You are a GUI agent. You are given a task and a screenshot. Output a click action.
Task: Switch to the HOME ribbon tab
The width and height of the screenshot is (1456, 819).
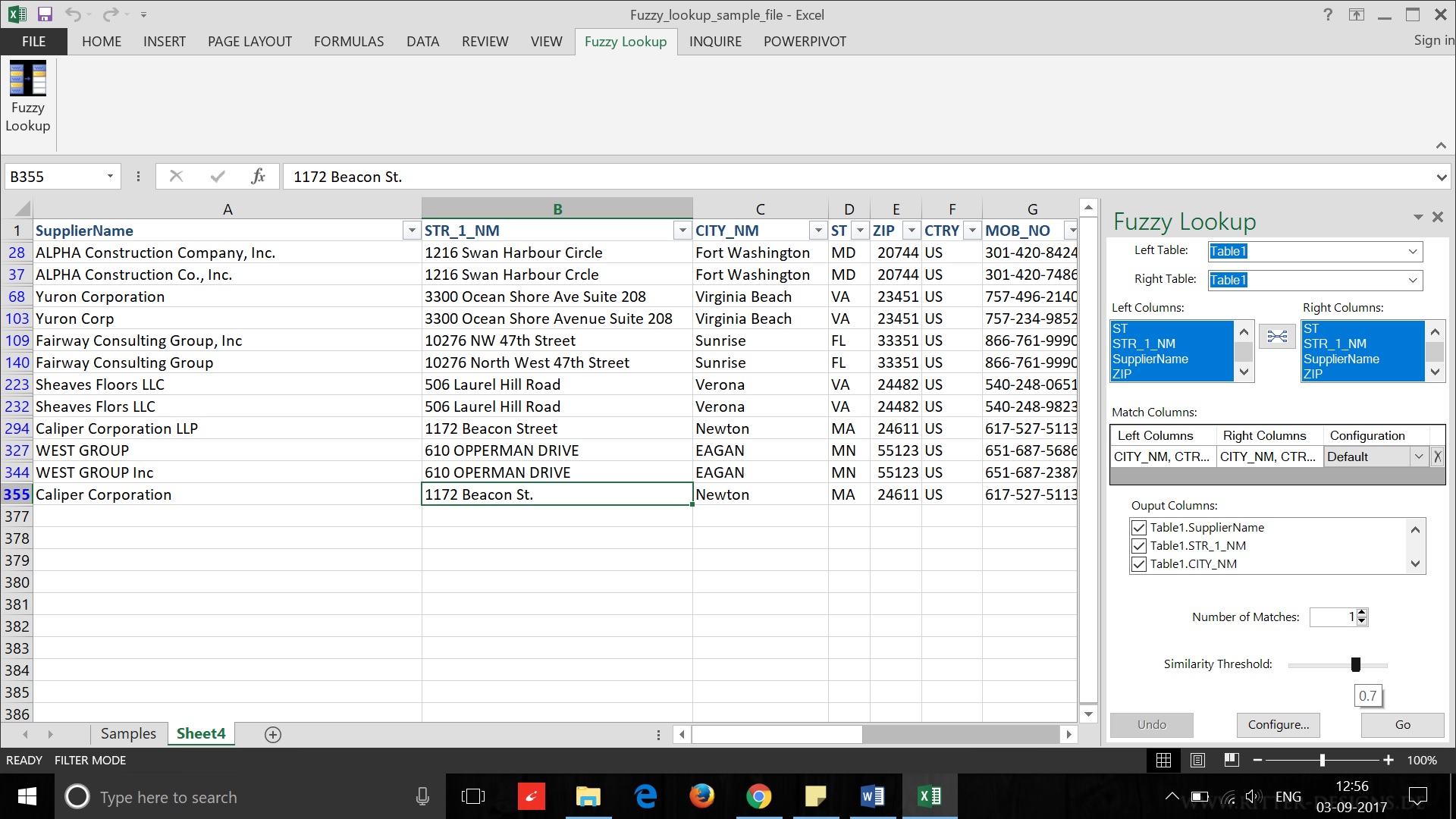[x=102, y=42]
